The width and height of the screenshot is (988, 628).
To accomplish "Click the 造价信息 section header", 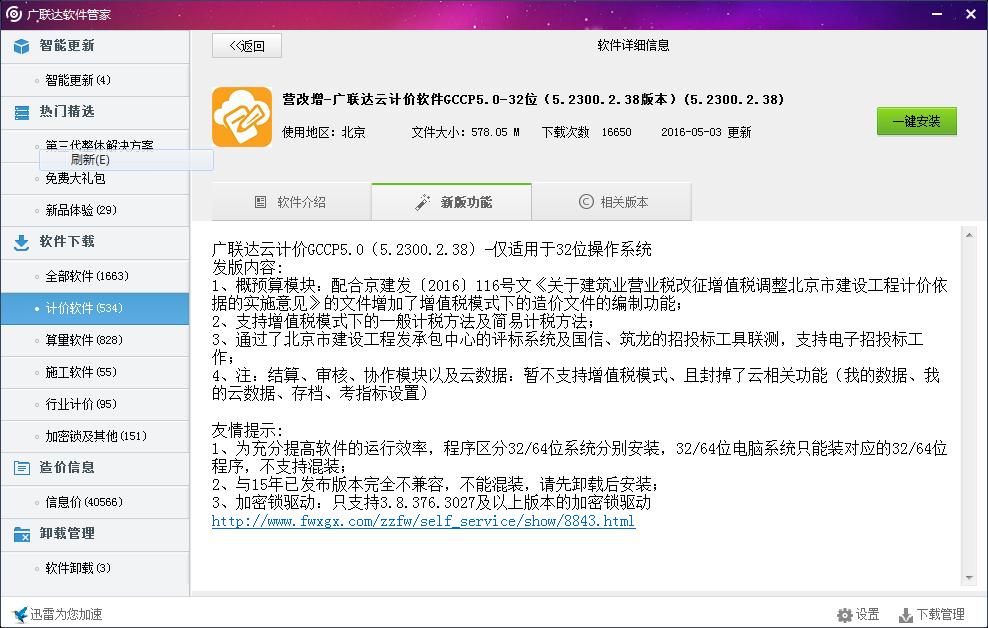I will pyautogui.click(x=95, y=467).
